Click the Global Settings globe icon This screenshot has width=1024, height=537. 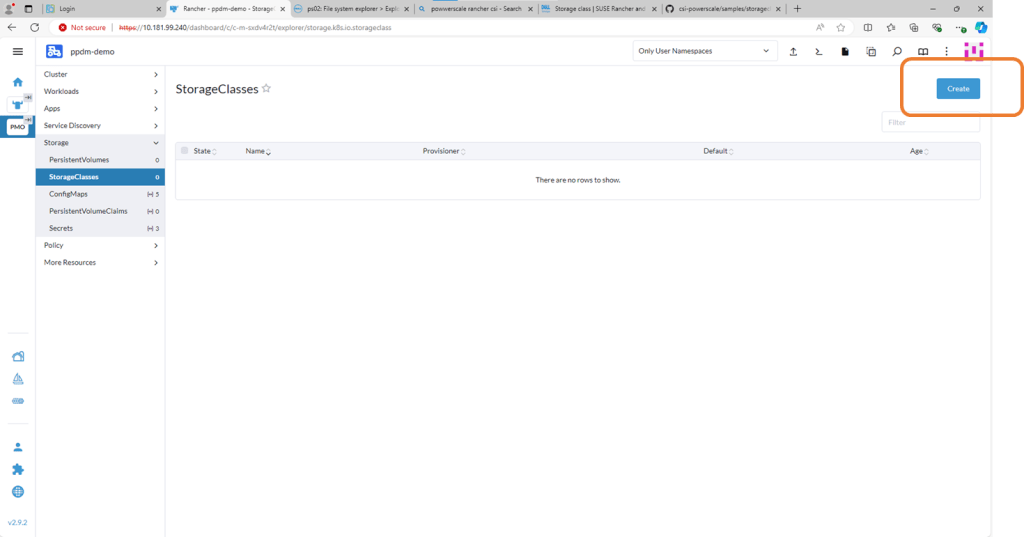17,491
